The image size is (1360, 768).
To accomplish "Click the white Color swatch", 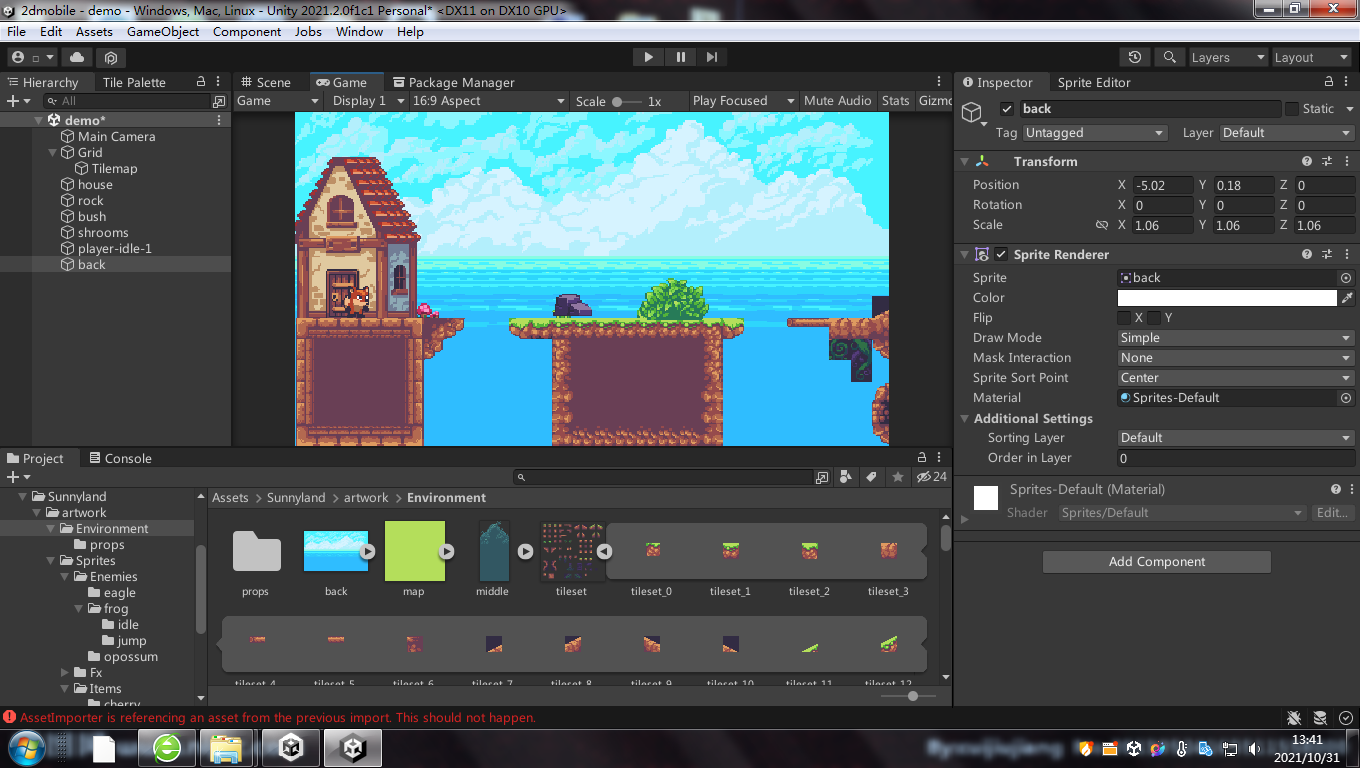I will 1227,298.
